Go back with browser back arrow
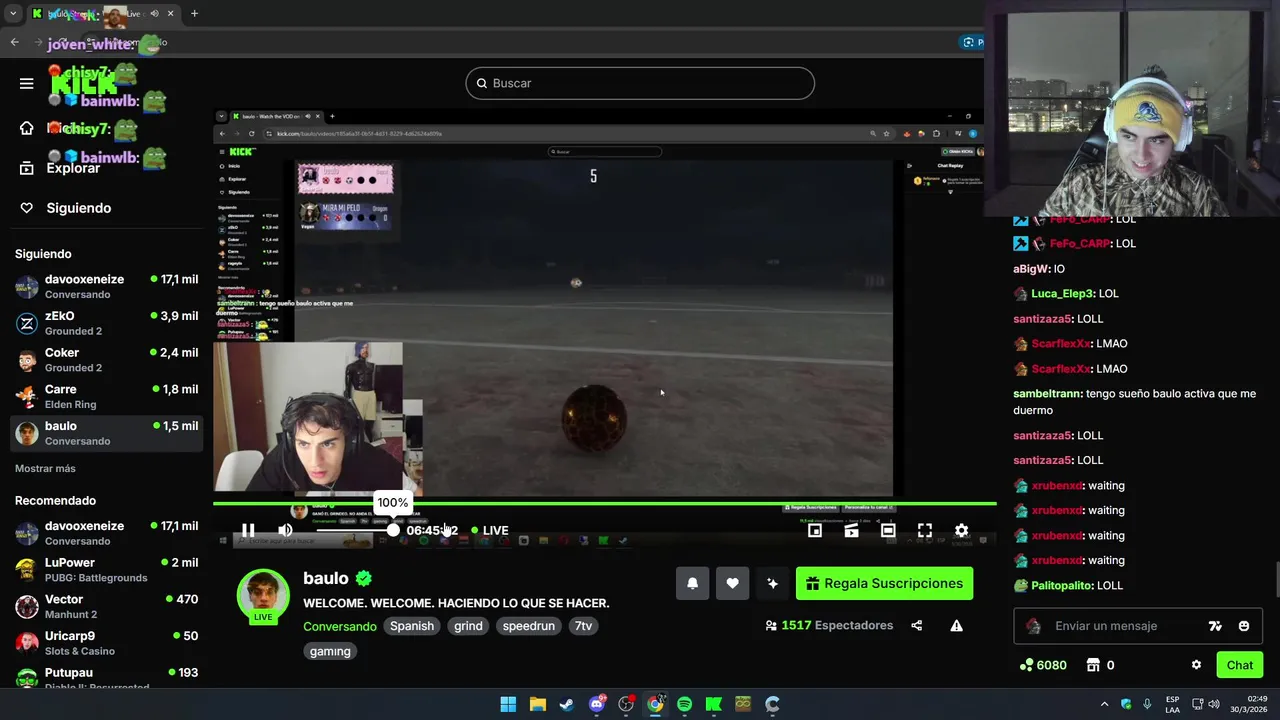 coord(14,42)
